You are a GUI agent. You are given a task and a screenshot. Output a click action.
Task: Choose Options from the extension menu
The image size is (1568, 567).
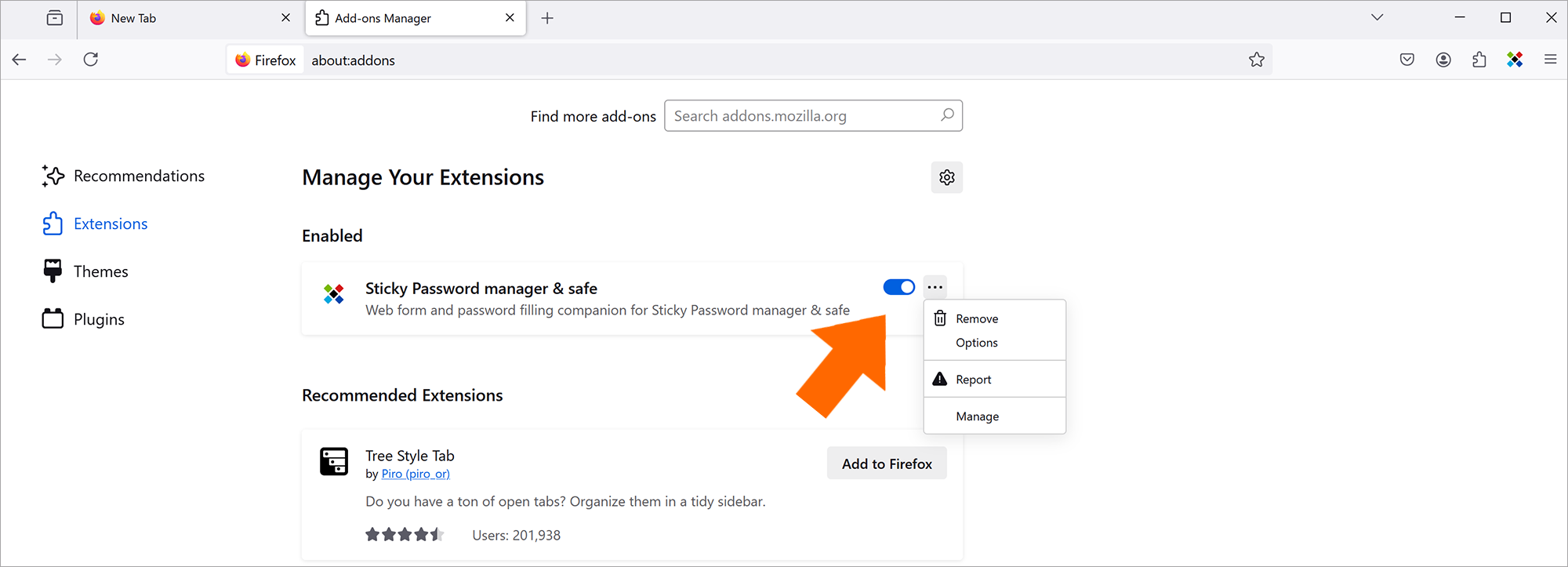[x=995, y=343]
